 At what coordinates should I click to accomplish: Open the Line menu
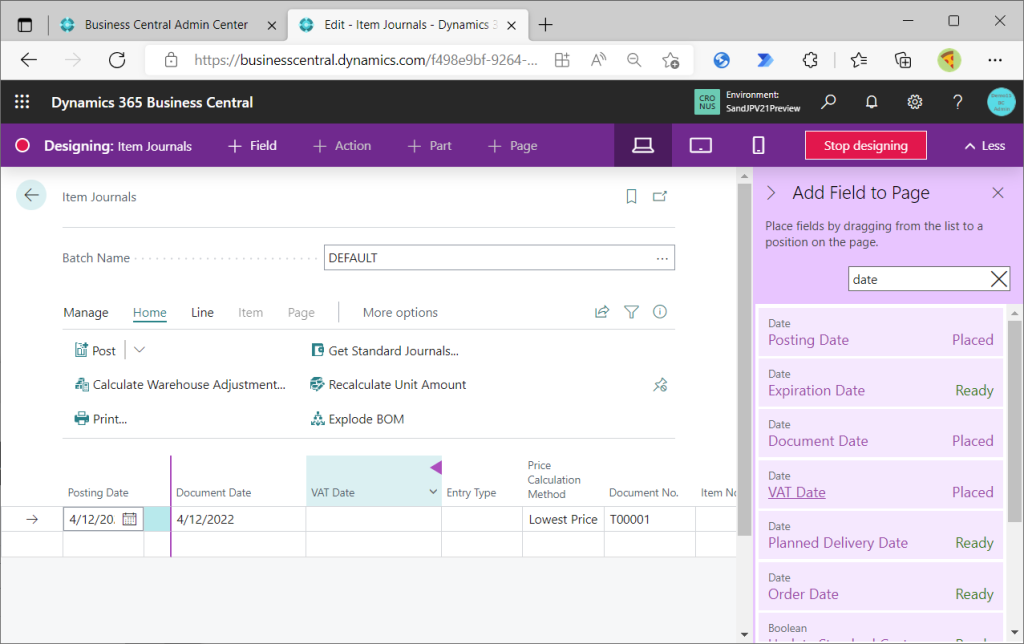coord(202,313)
